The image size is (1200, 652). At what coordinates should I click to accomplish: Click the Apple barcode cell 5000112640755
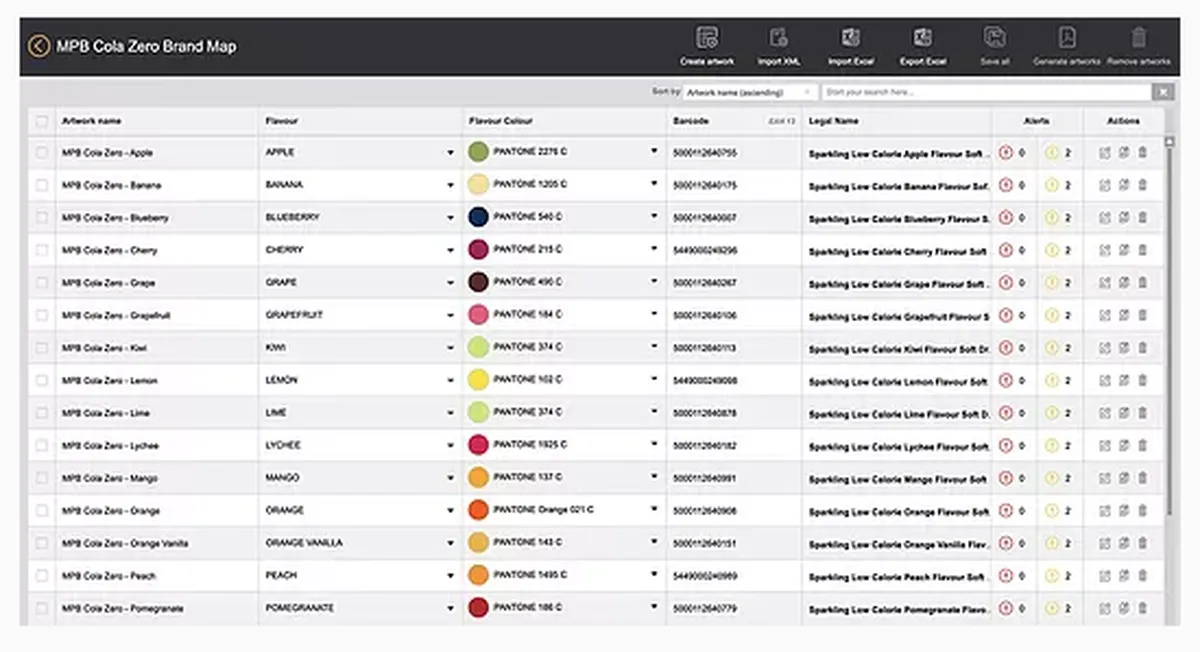[705, 153]
